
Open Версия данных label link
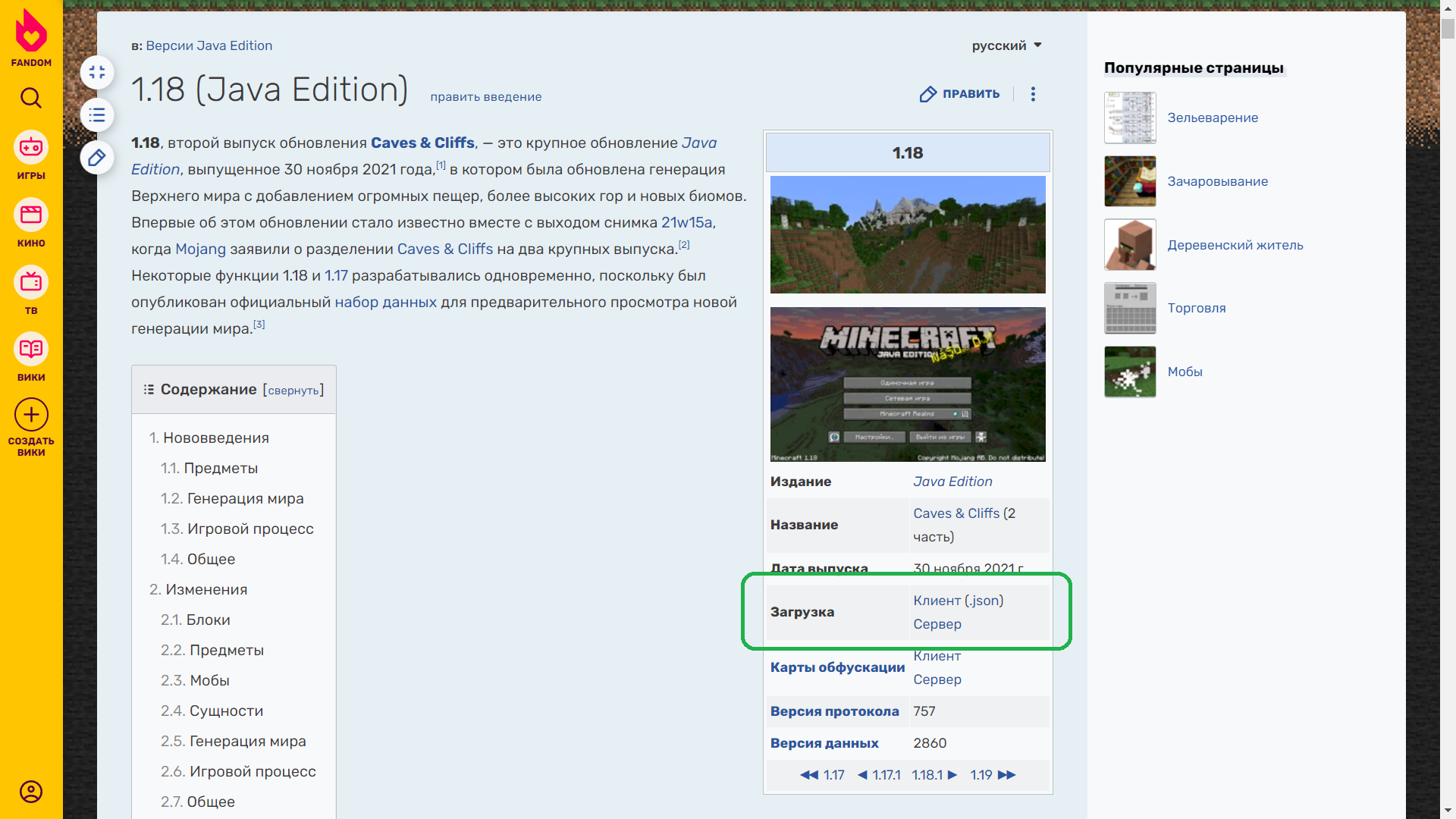(824, 743)
